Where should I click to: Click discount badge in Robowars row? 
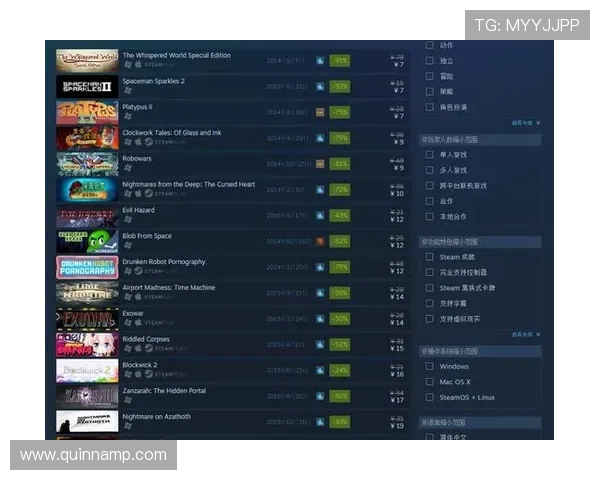pyautogui.click(x=339, y=164)
